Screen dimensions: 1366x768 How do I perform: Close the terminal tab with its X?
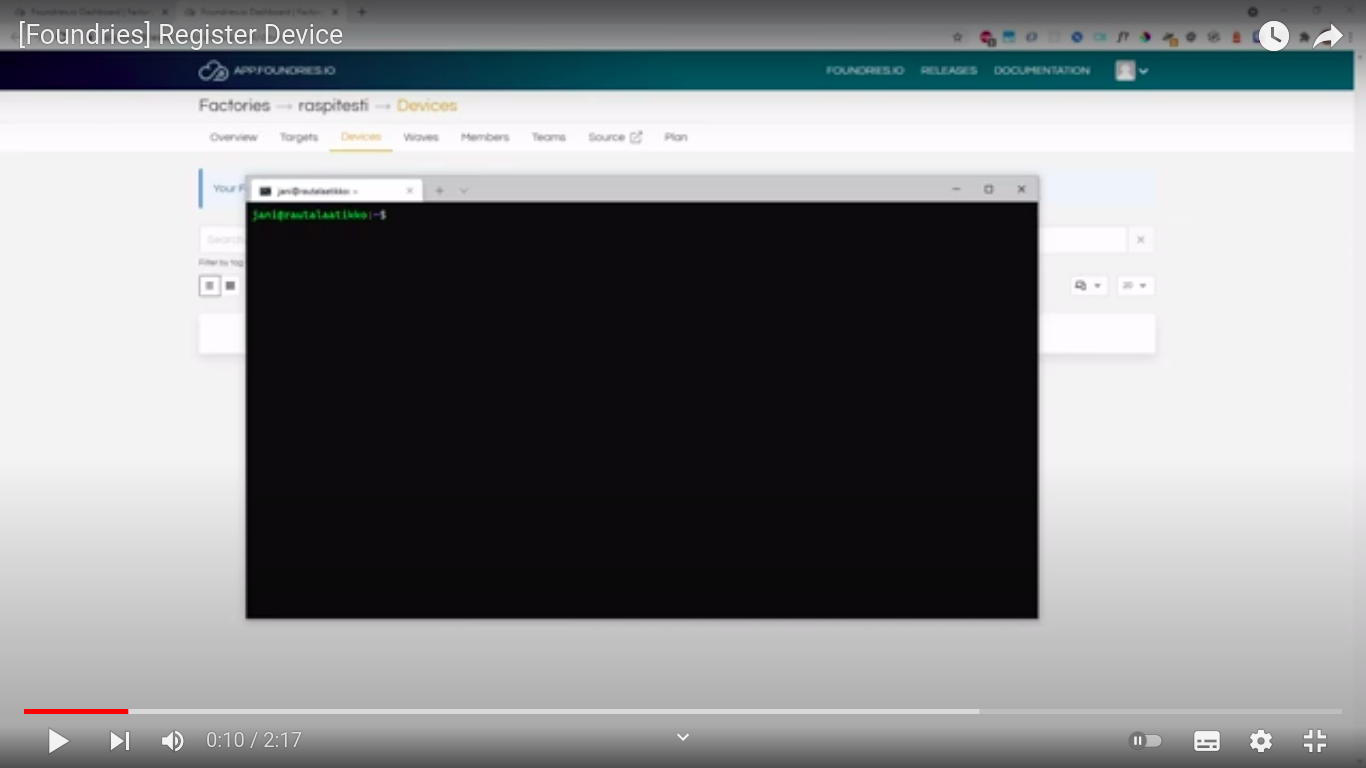pyautogui.click(x=409, y=191)
